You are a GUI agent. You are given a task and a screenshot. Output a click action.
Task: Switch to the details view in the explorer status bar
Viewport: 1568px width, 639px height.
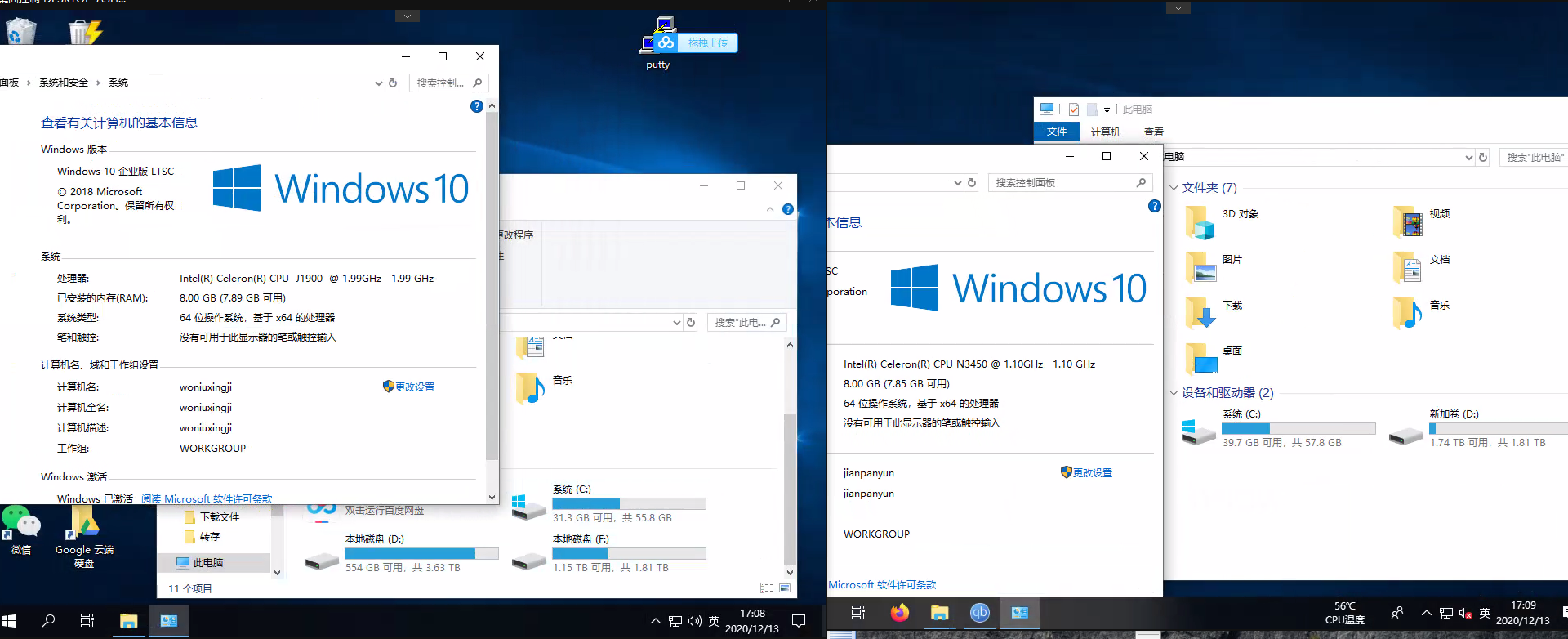tap(767, 588)
